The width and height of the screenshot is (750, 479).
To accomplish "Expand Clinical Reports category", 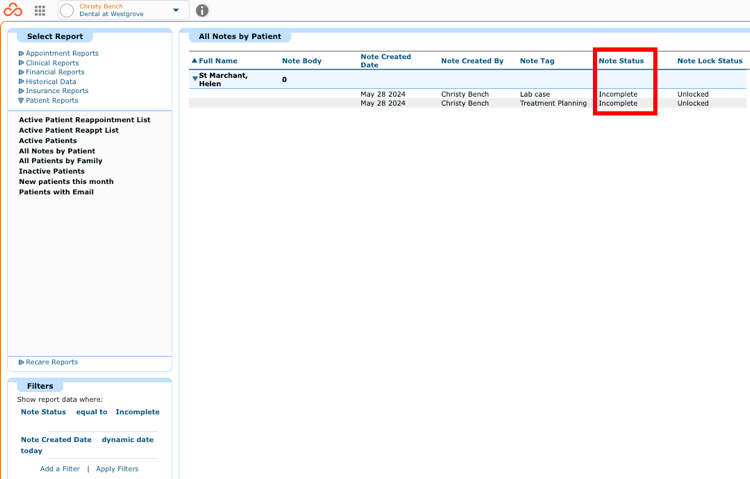I will point(49,63).
